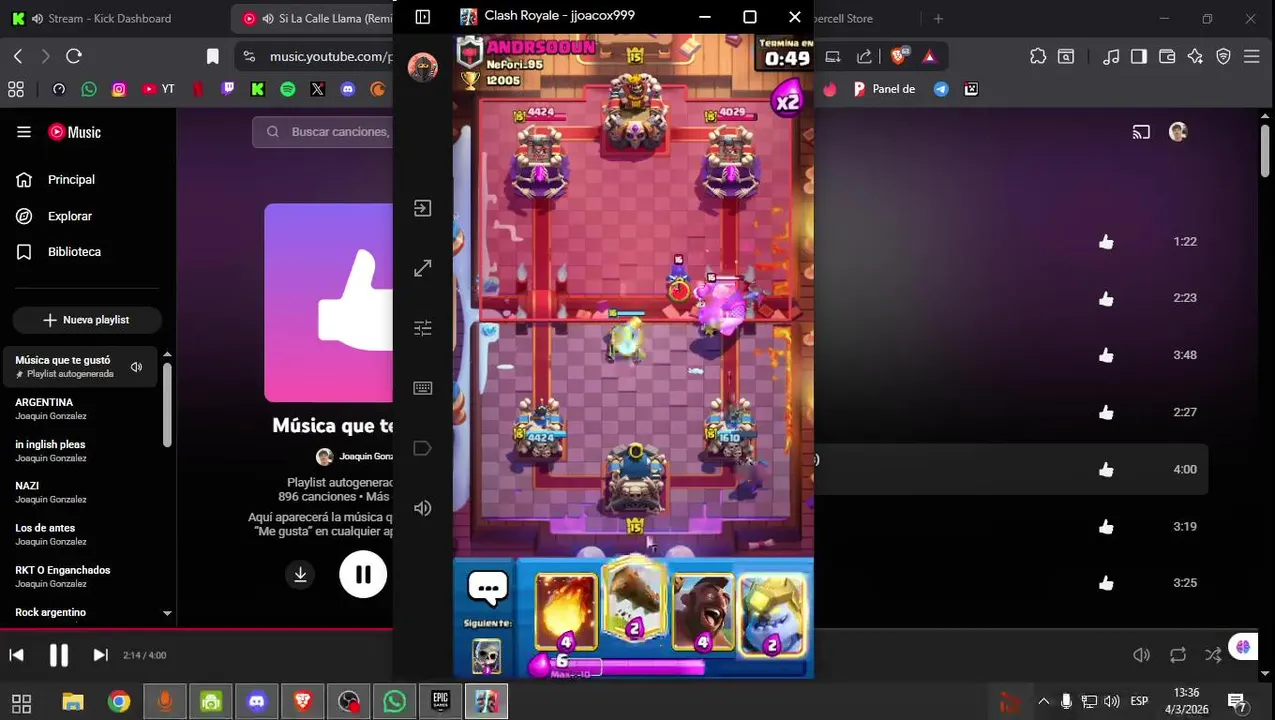Toggle like on the 3:25 song
The width and height of the screenshot is (1275, 720).
pos(1106,583)
